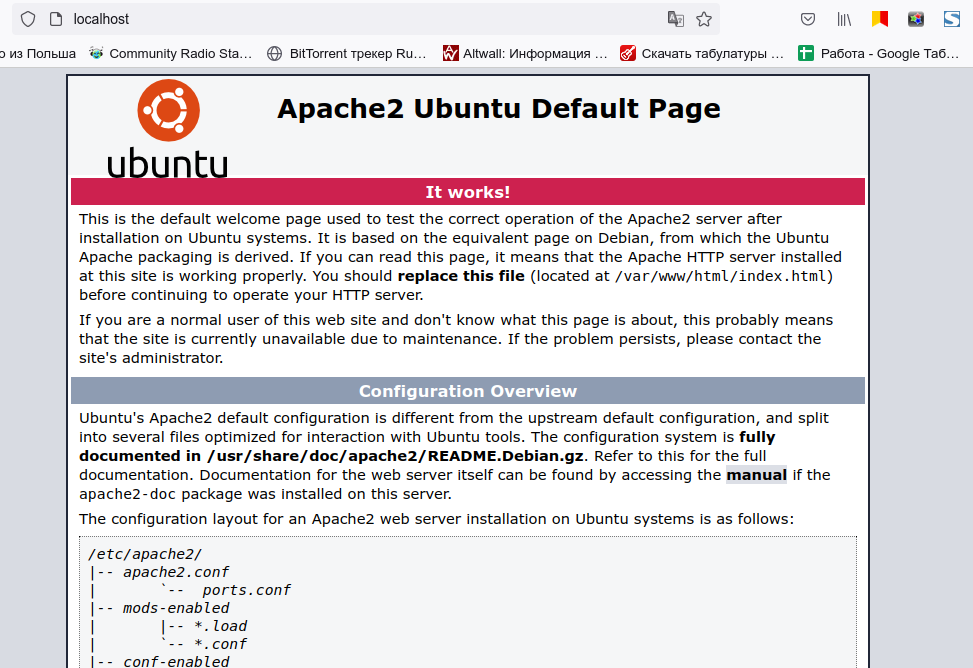973x668 pixels.
Task: Open the Скачать табулатуры bookmark
Action: pyautogui.click(x=702, y=53)
